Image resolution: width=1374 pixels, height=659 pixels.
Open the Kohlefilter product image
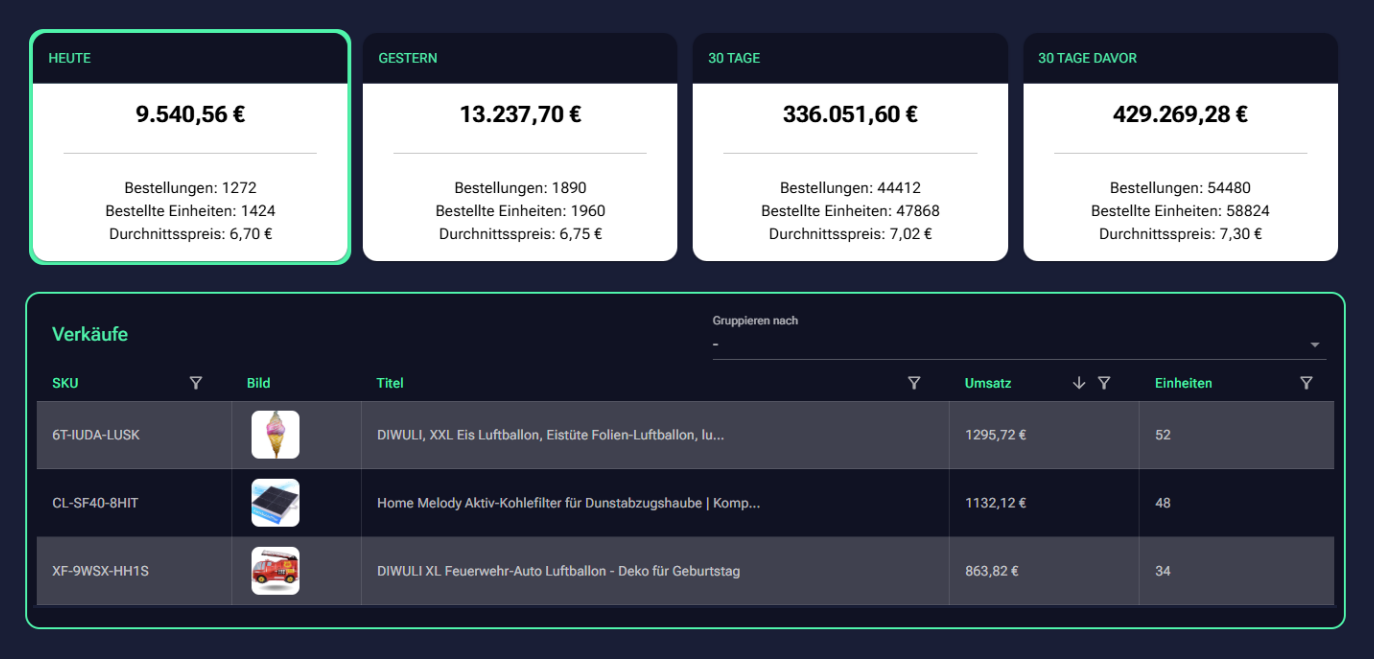(275, 503)
